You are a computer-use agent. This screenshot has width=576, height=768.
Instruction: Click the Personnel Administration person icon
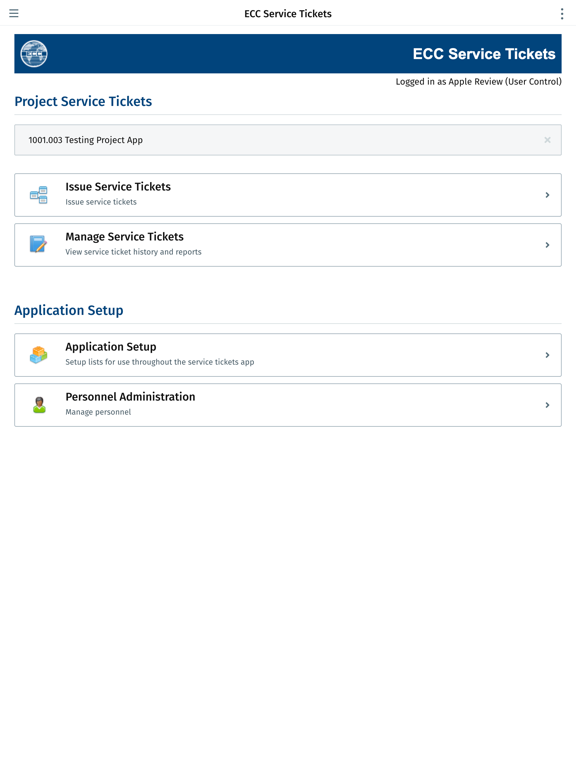coord(39,405)
